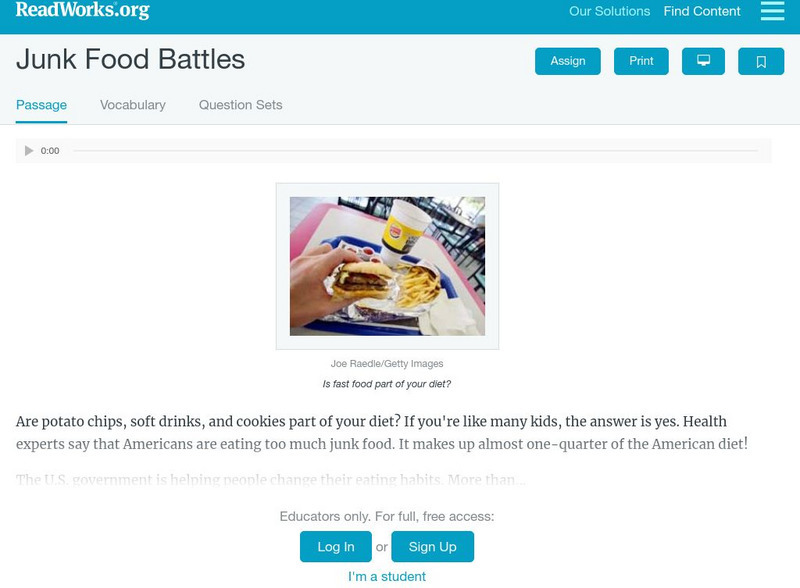Seek within the audio progress bar
Viewport: 800px width, 588px height.
coord(415,151)
